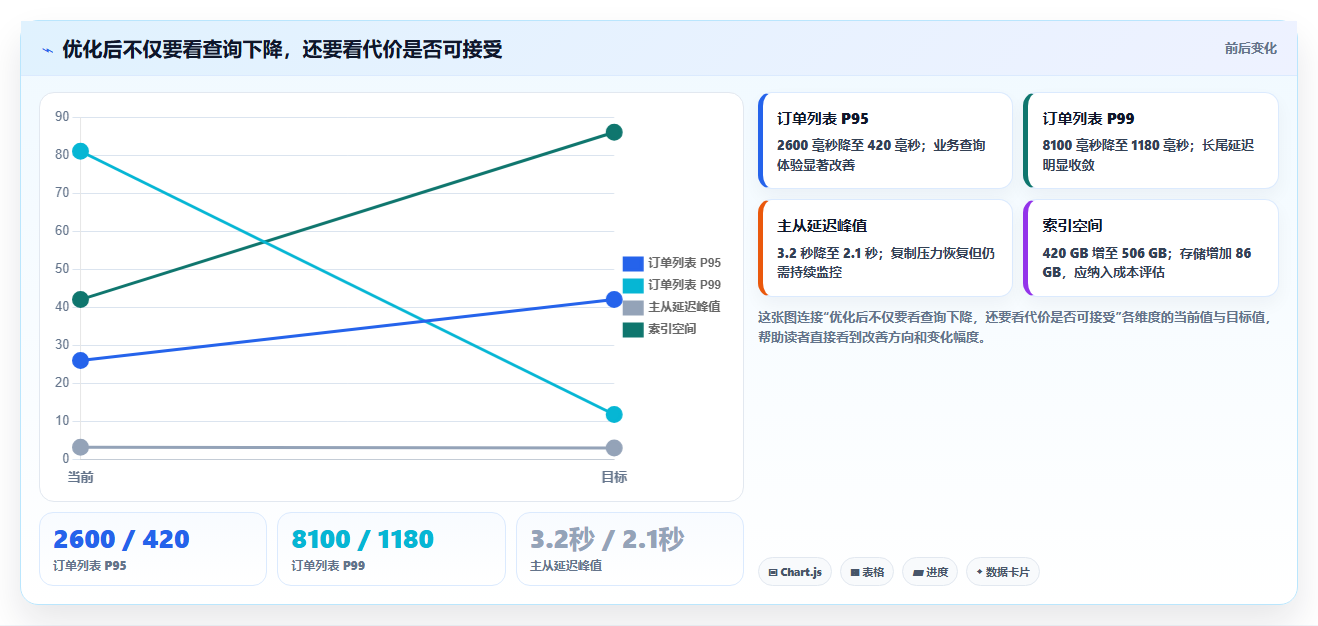Open the 订单列表 P99 info card title
This screenshot has height=626, width=1318.
click(1088, 118)
